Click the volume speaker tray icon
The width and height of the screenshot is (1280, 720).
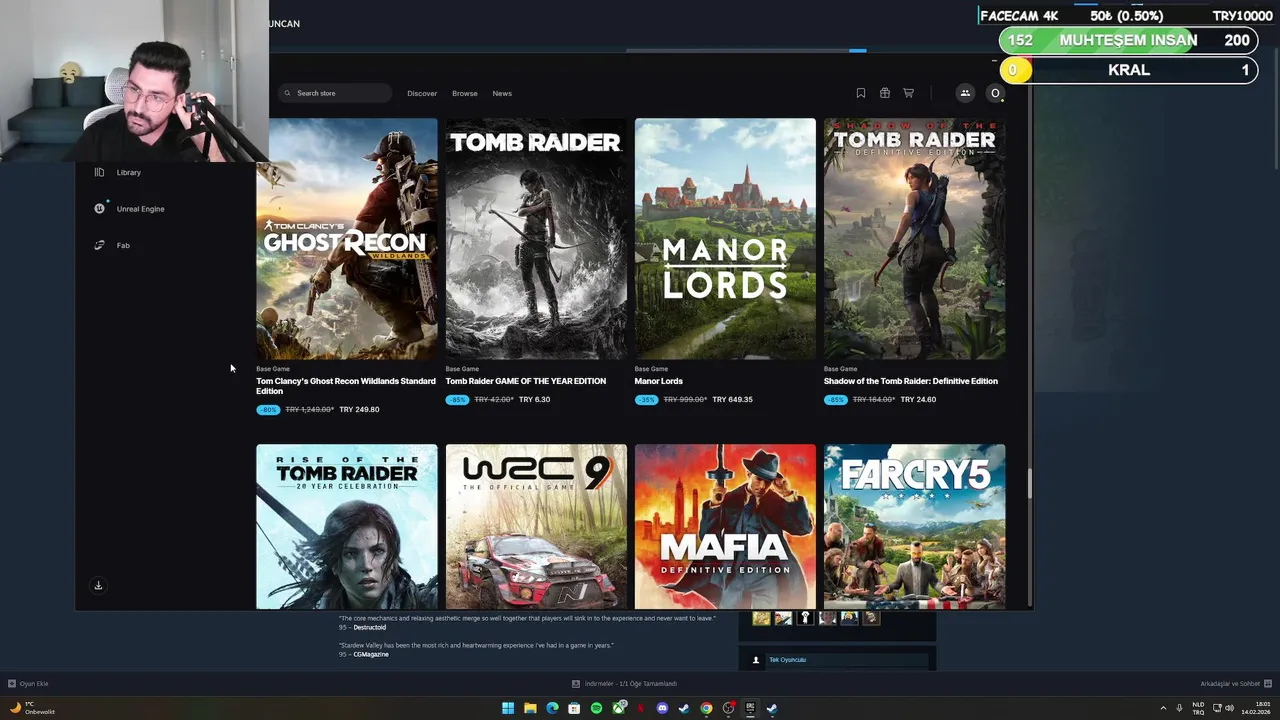coord(1230,708)
